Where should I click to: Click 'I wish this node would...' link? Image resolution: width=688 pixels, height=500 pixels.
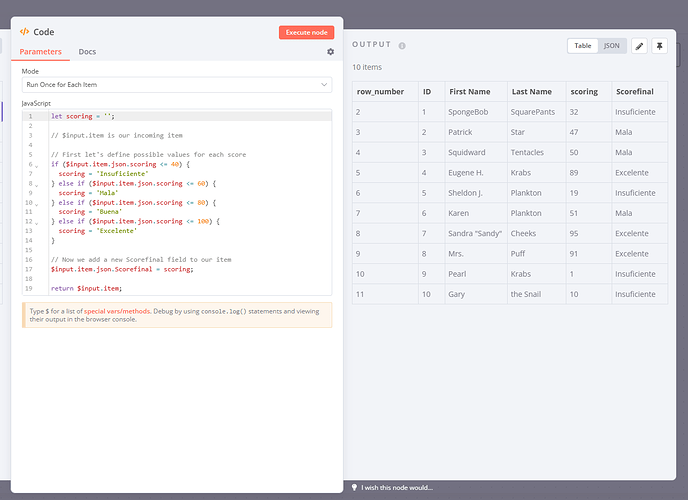tap(398, 487)
